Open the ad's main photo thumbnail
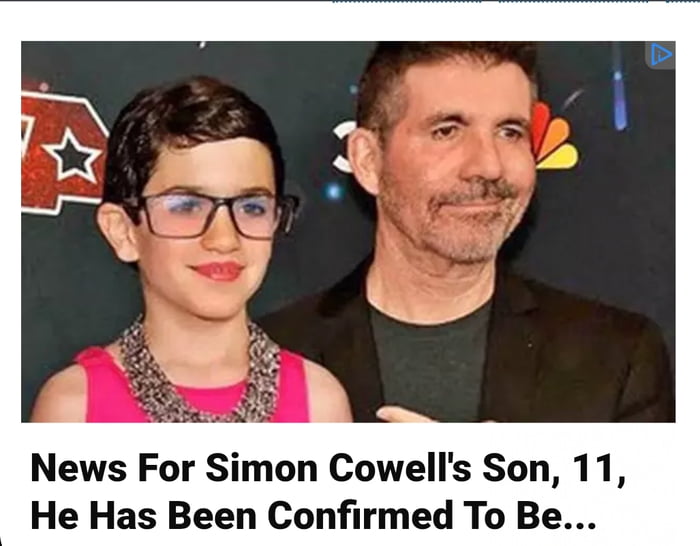 point(348,232)
